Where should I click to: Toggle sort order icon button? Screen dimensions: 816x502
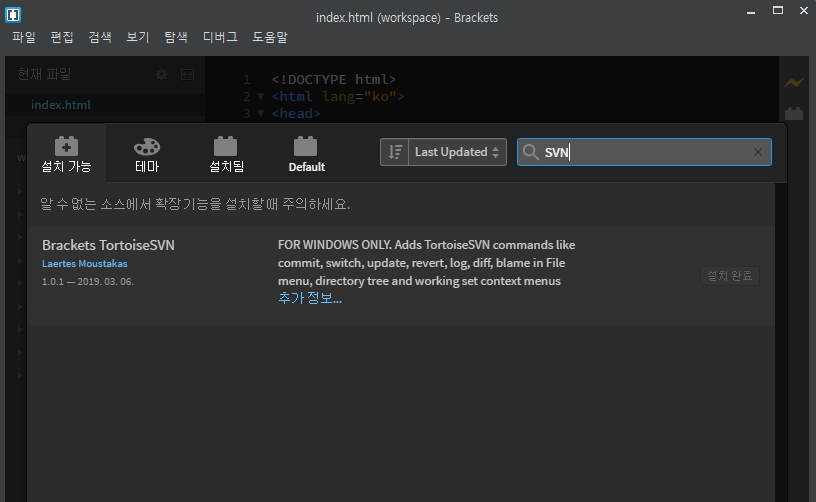(394, 152)
